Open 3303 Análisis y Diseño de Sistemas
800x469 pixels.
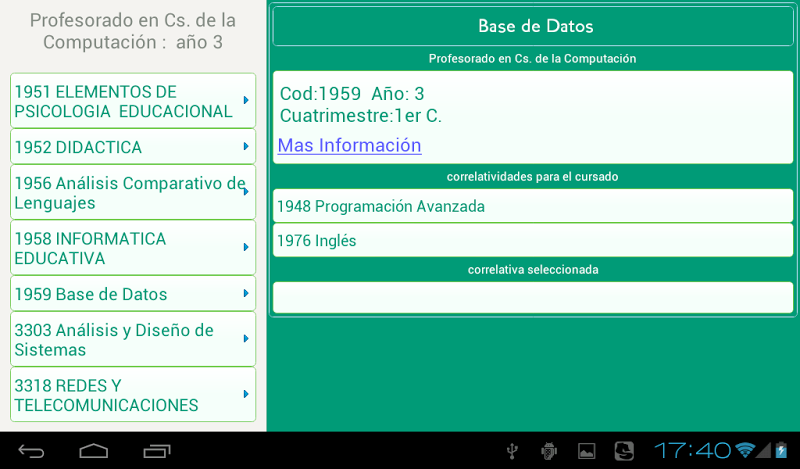click(x=133, y=339)
